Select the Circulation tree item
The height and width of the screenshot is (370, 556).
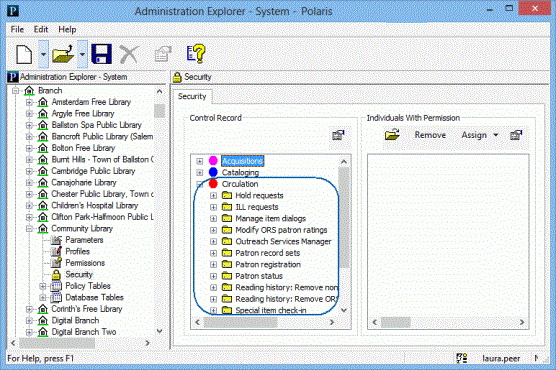pos(240,184)
